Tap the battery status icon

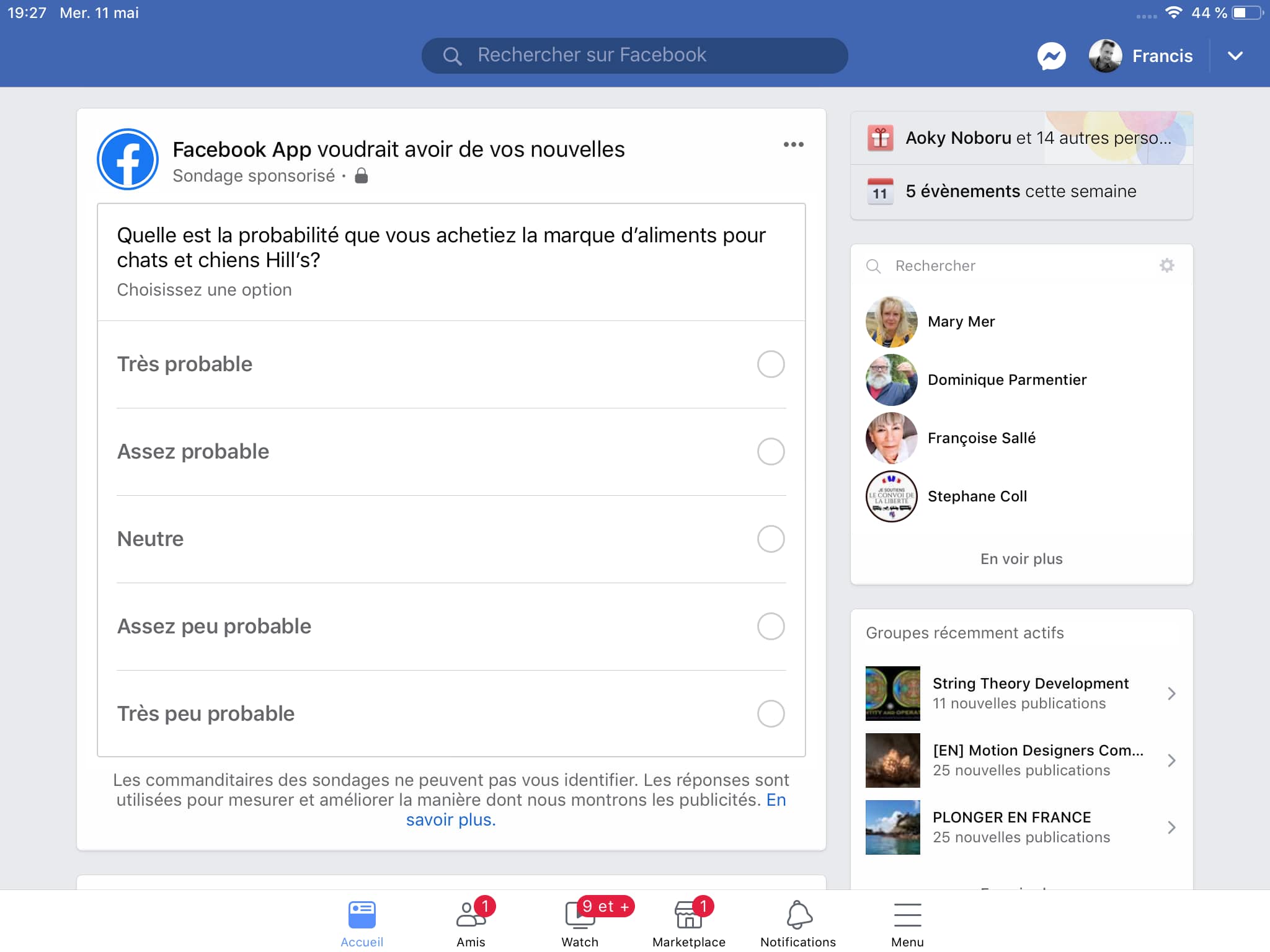click(1248, 12)
